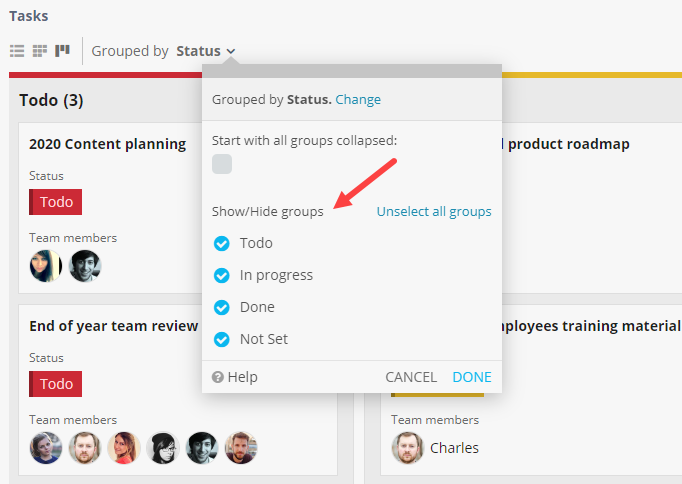Click first team member avatar in 2020 Content planning
The width and height of the screenshot is (682, 484).
coord(46,266)
